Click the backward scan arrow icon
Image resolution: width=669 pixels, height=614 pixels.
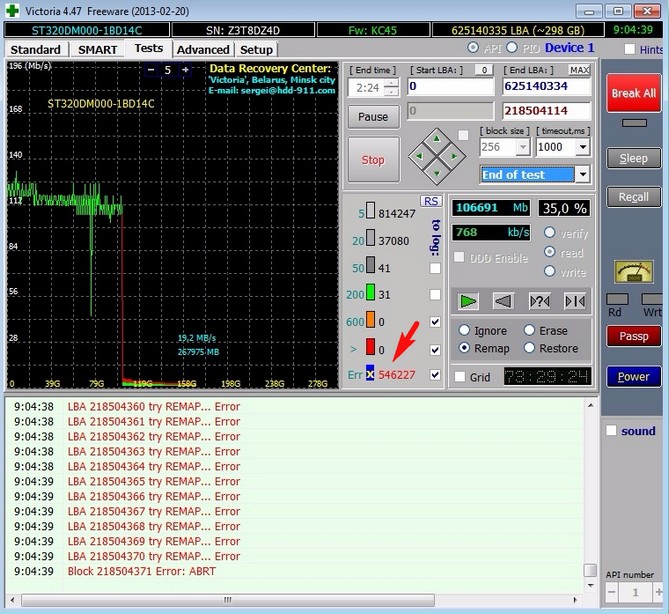(503, 300)
